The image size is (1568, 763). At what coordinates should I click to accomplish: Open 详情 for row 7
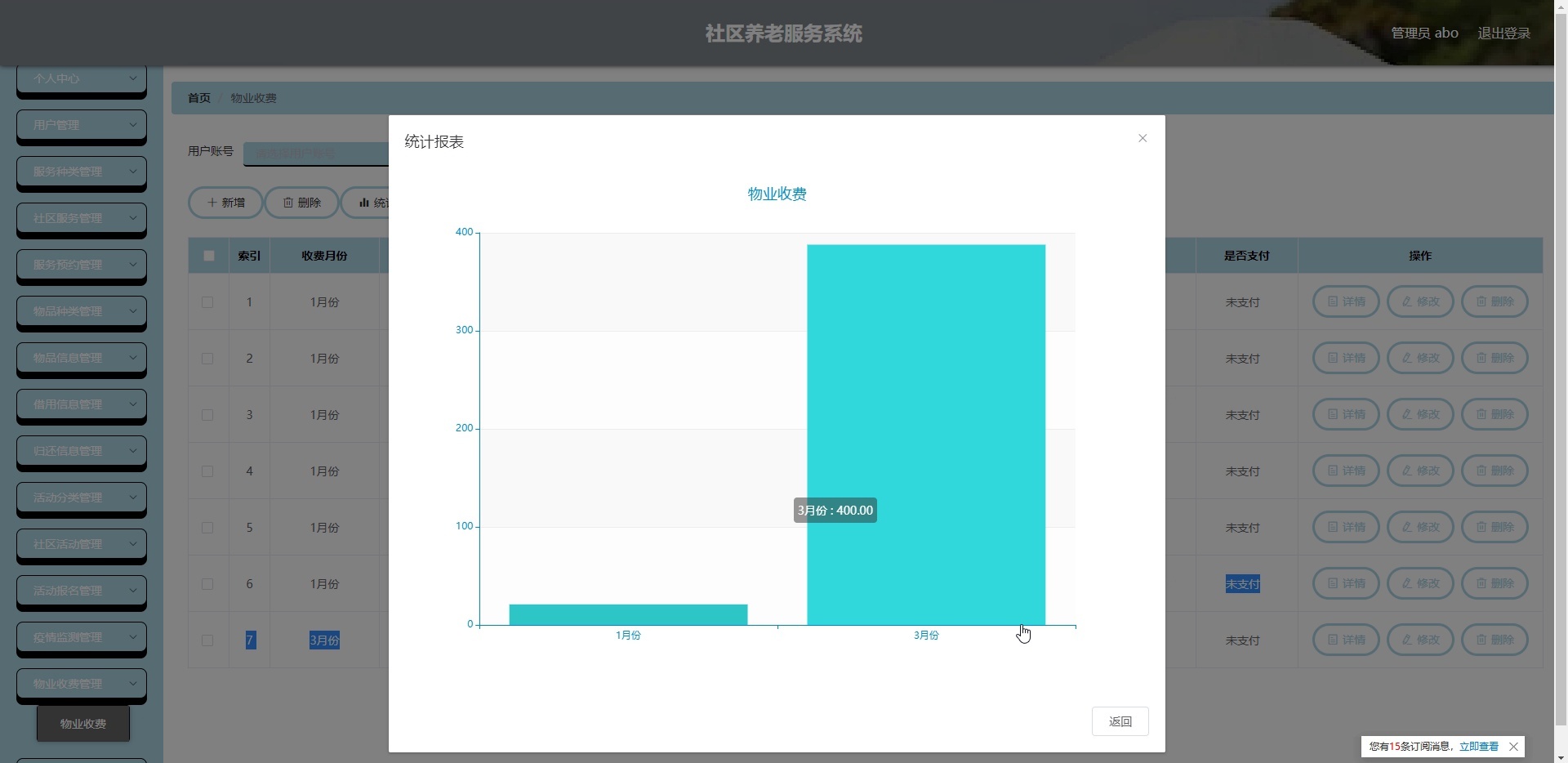point(1346,640)
